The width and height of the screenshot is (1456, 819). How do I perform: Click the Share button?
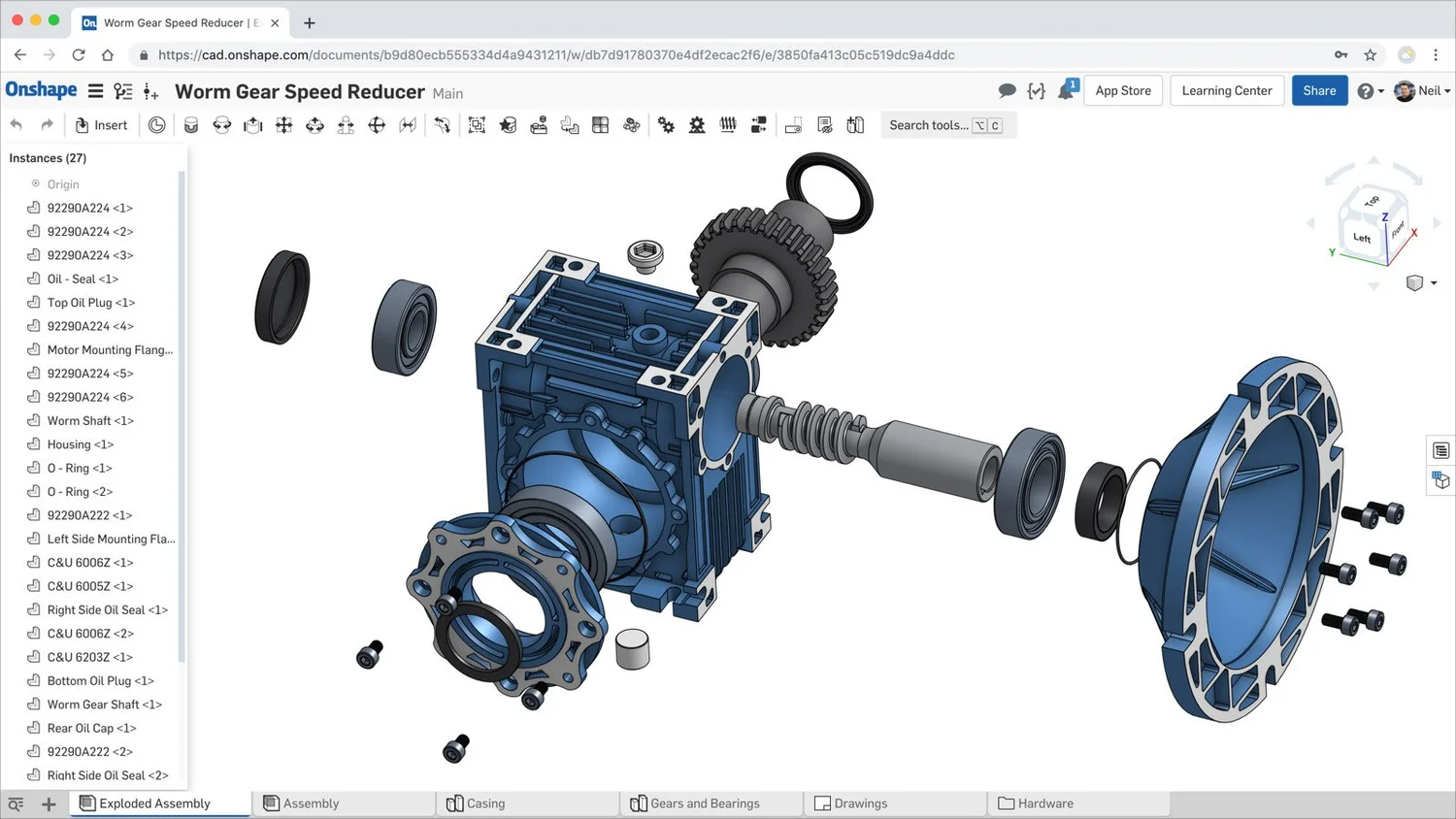tap(1319, 90)
